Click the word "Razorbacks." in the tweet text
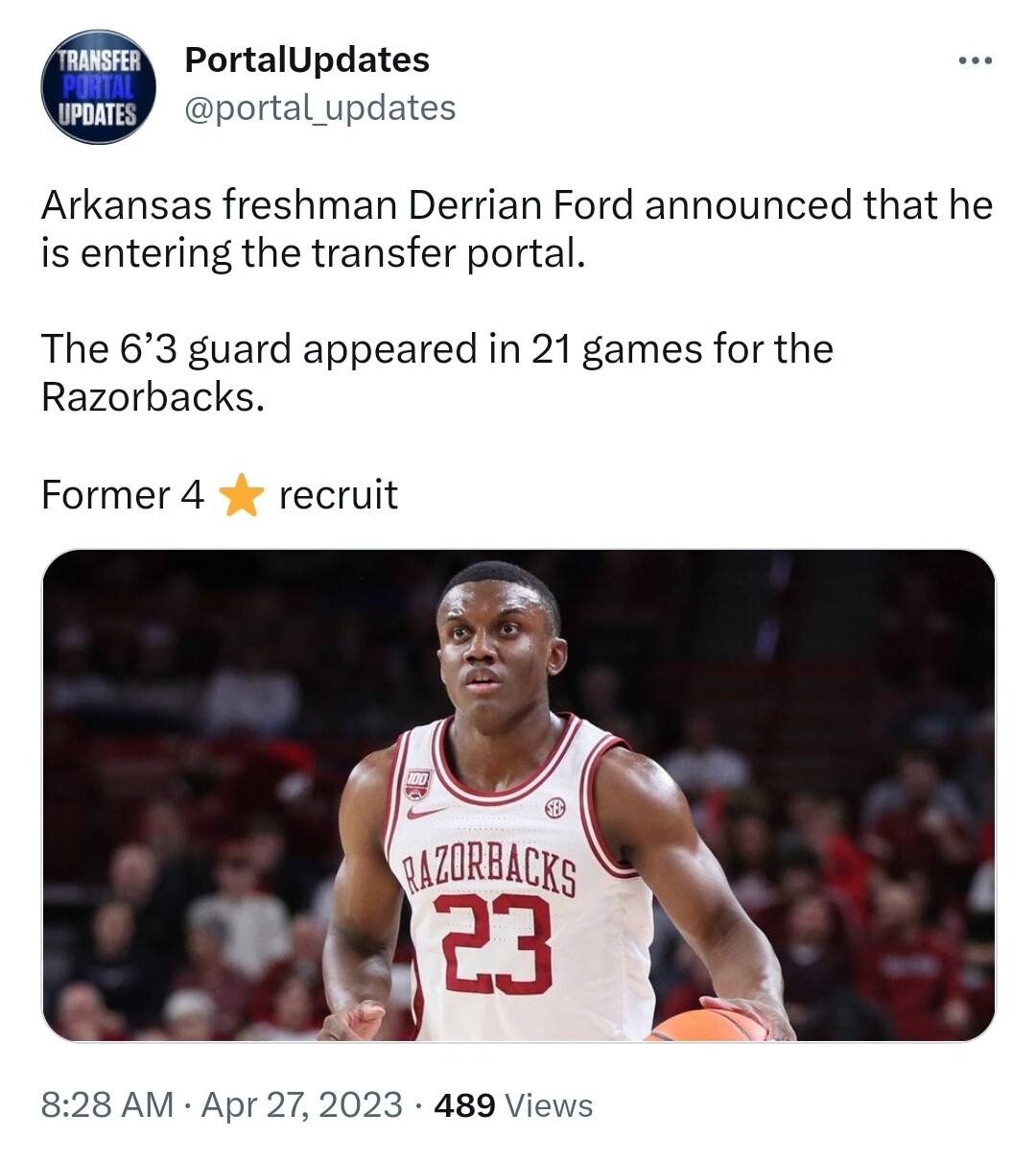This screenshot has height=1161, width=1036. [153, 396]
